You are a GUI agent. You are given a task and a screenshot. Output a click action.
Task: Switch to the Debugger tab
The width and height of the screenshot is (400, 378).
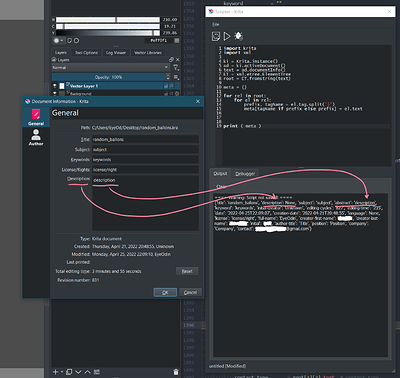click(x=245, y=174)
